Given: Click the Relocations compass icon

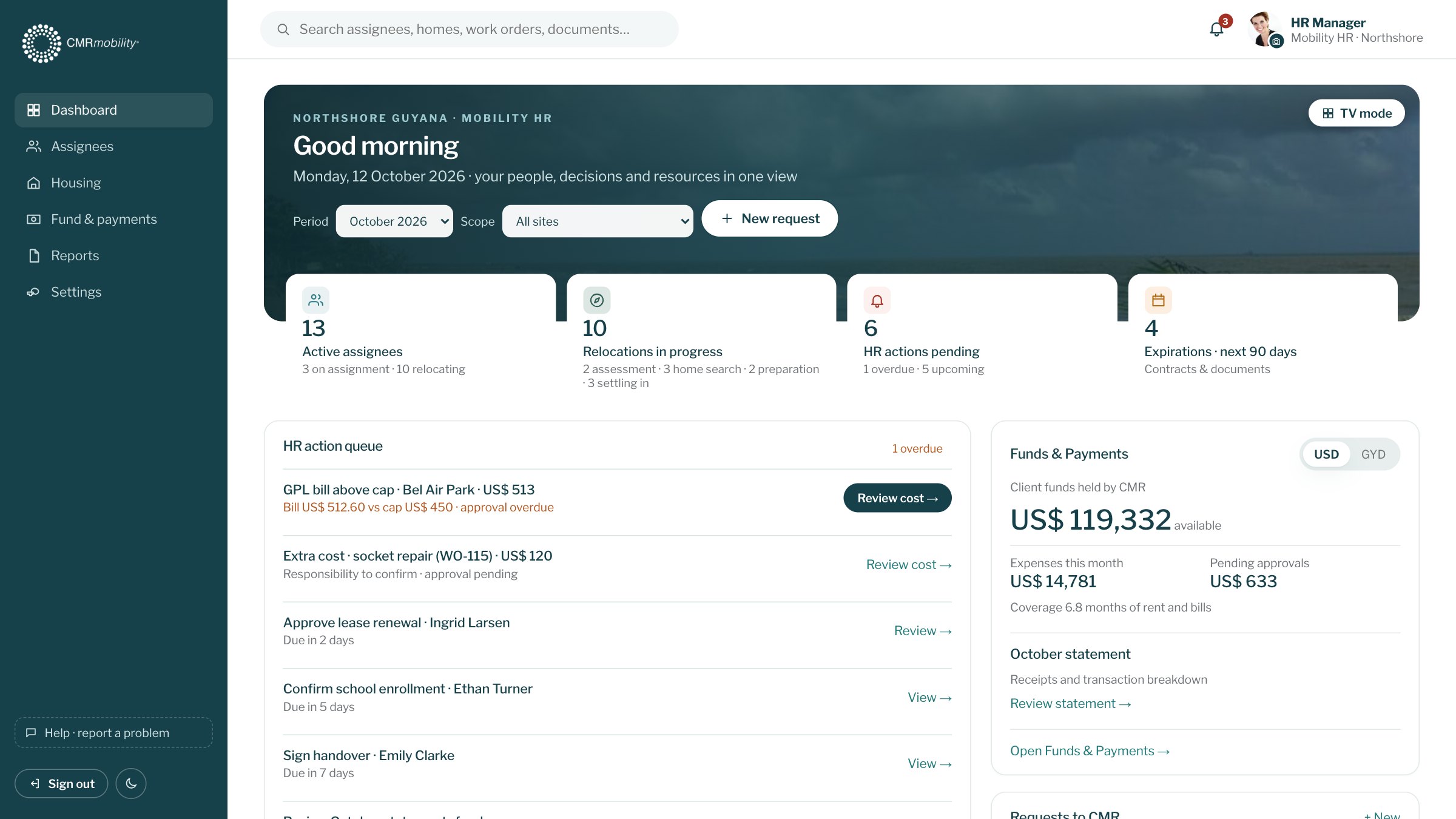Looking at the screenshot, I should click(x=596, y=300).
